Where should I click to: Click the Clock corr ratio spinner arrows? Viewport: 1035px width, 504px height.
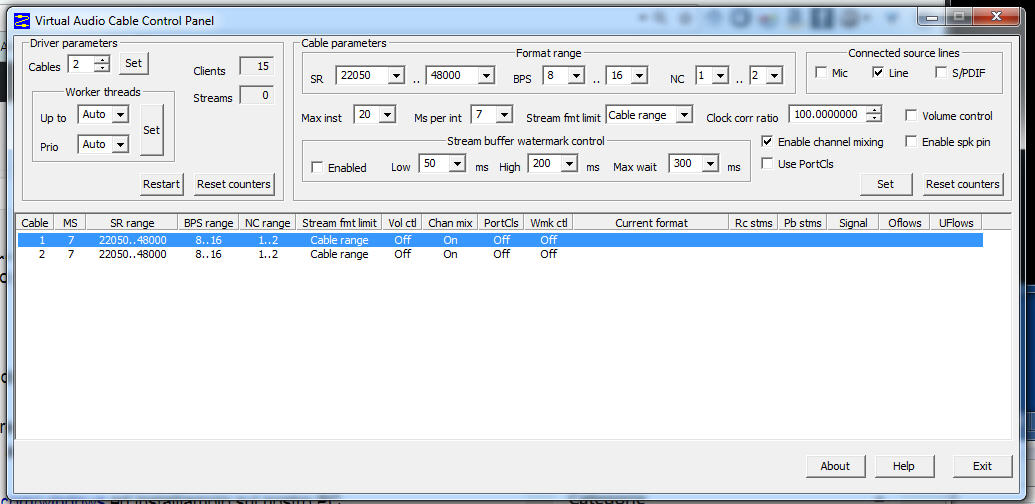point(874,114)
